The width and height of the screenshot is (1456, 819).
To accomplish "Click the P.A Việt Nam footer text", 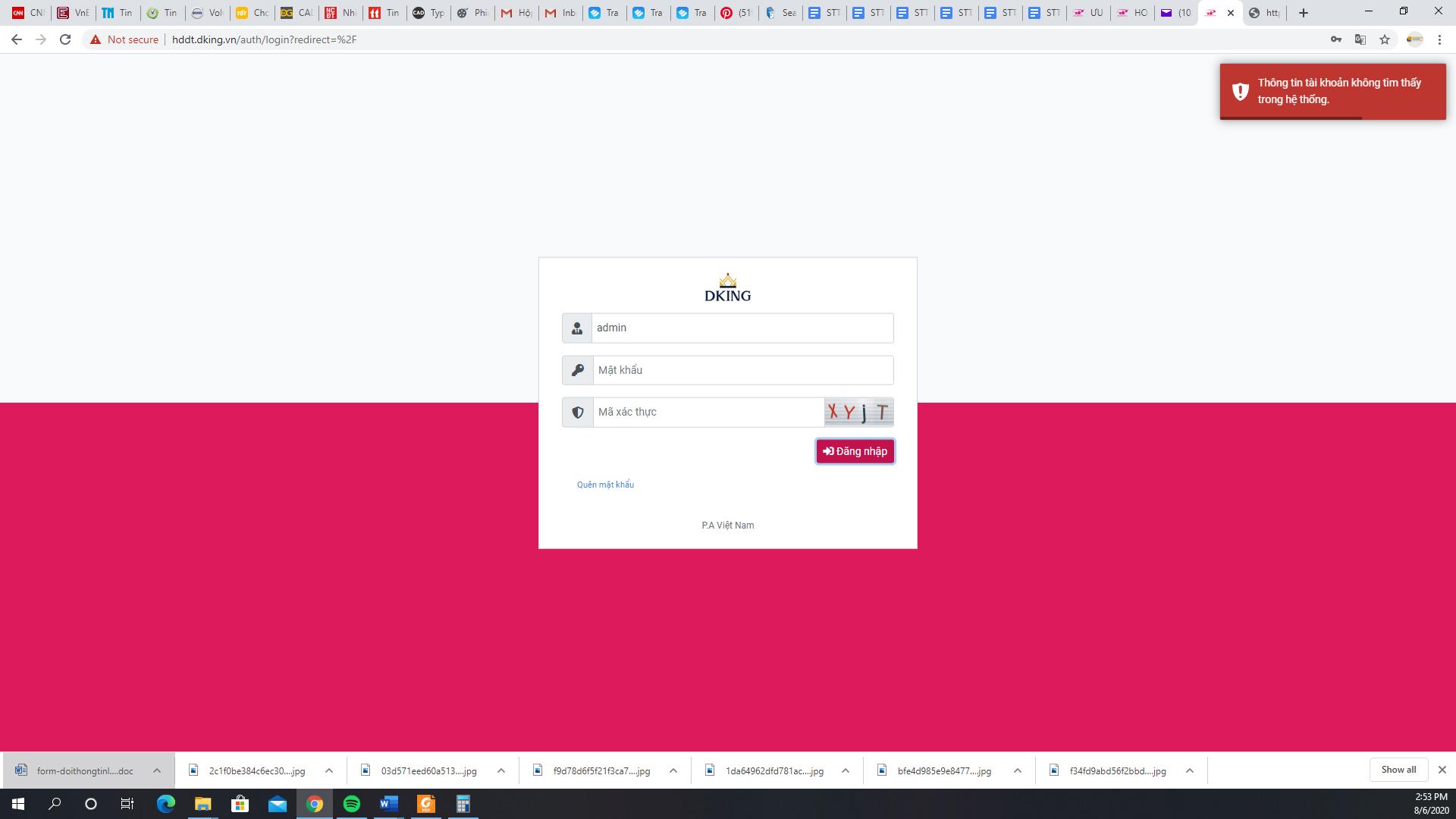I will tap(727, 525).
